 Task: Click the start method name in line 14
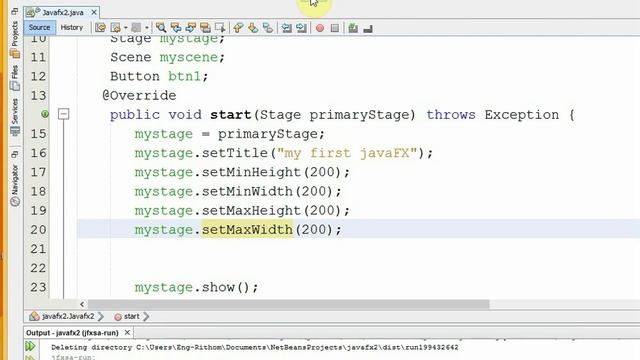pos(231,115)
